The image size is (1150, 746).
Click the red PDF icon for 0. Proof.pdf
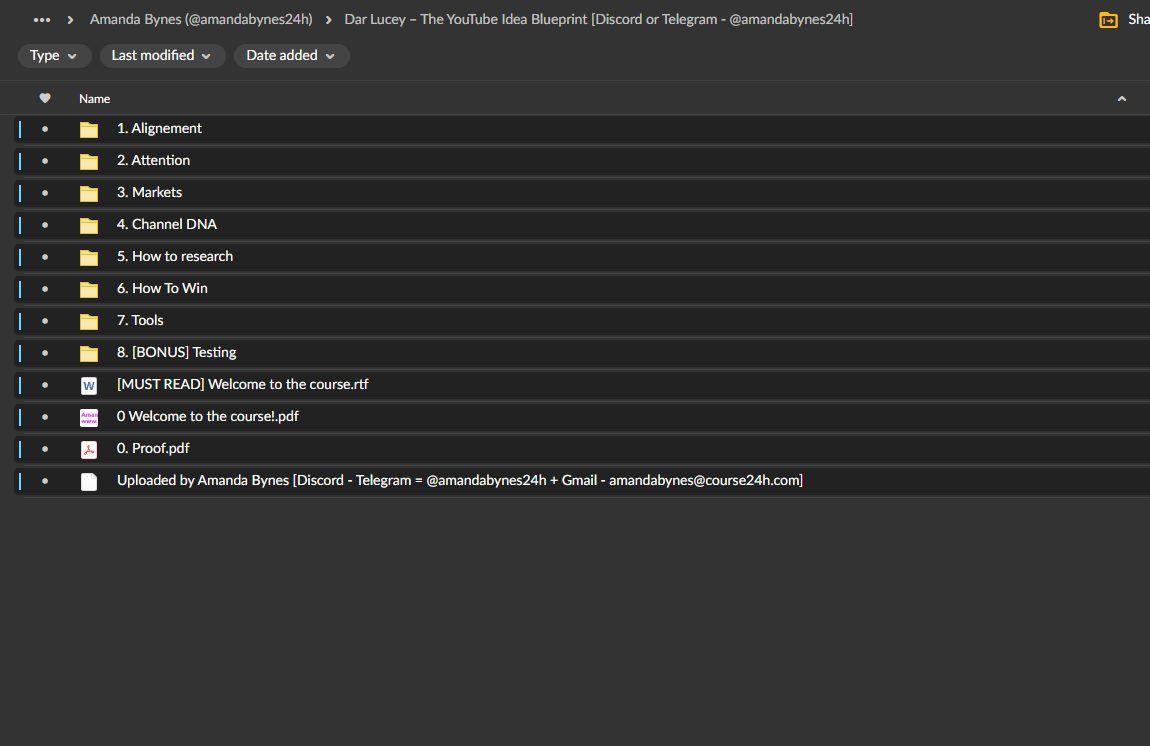tap(89, 449)
